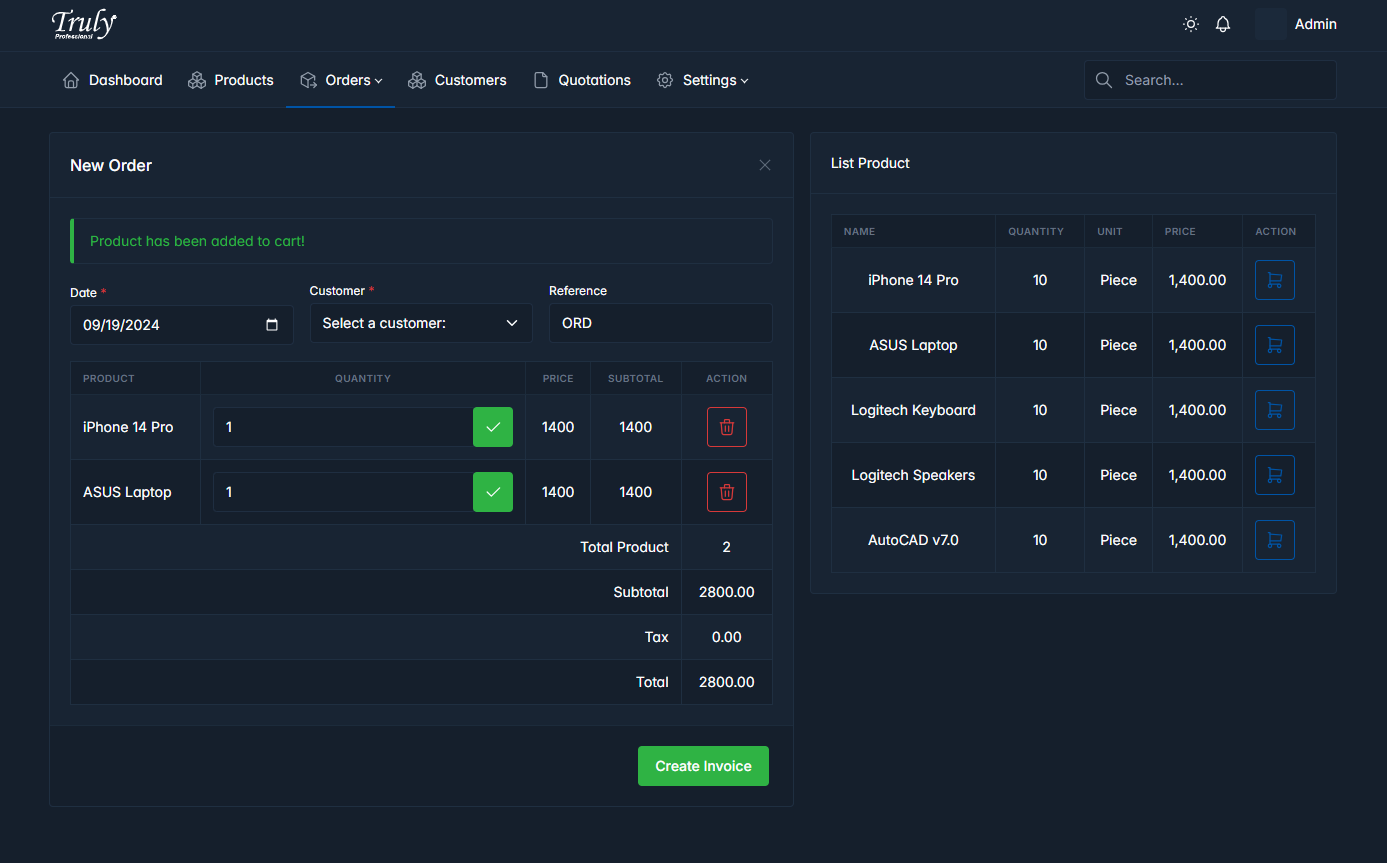Screen dimensions: 1387x863
Task: Delete iPhone 14 Pro from the order
Action: 726,427
